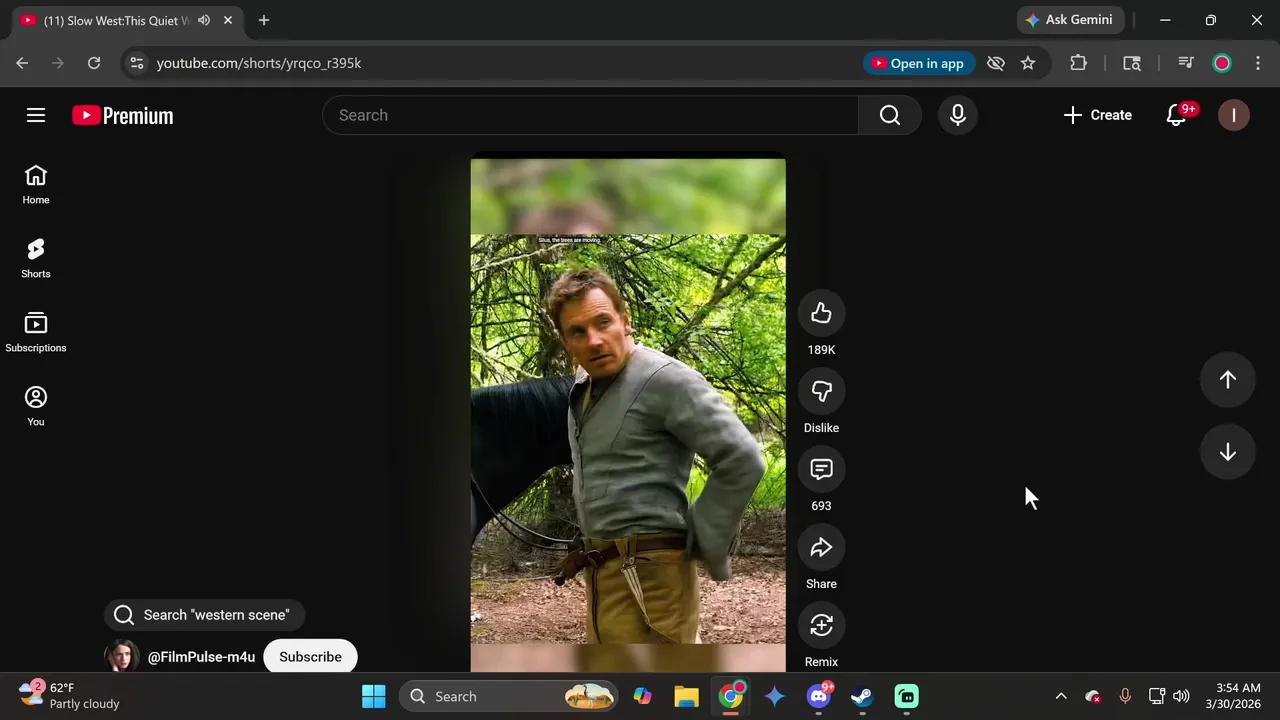Click Search "western scene" chip

pos(205,615)
